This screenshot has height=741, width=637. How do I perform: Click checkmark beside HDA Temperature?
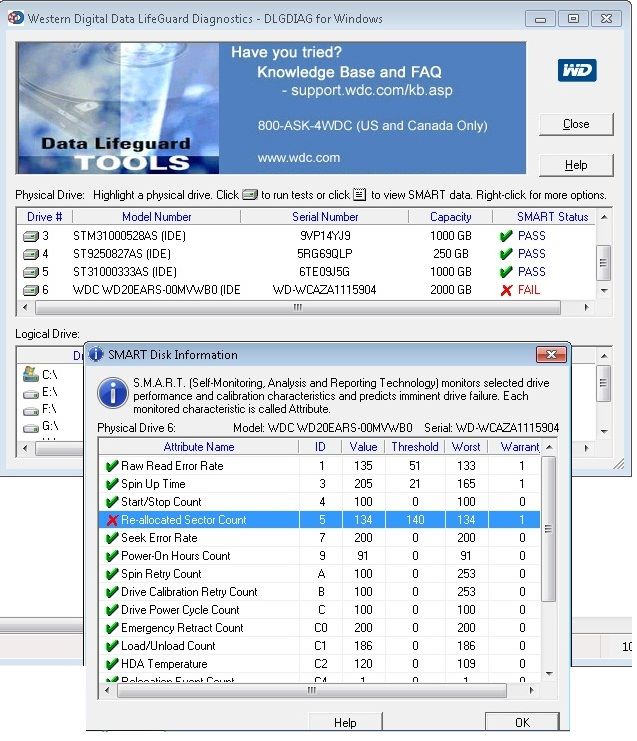(112, 664)
